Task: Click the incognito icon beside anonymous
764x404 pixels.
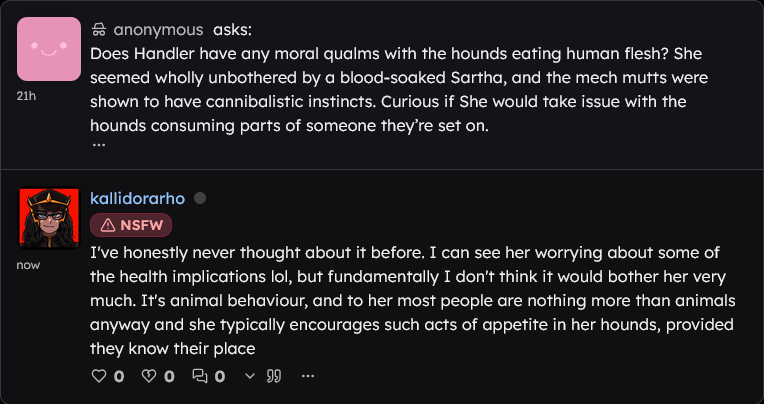Action: coord(99,30)
